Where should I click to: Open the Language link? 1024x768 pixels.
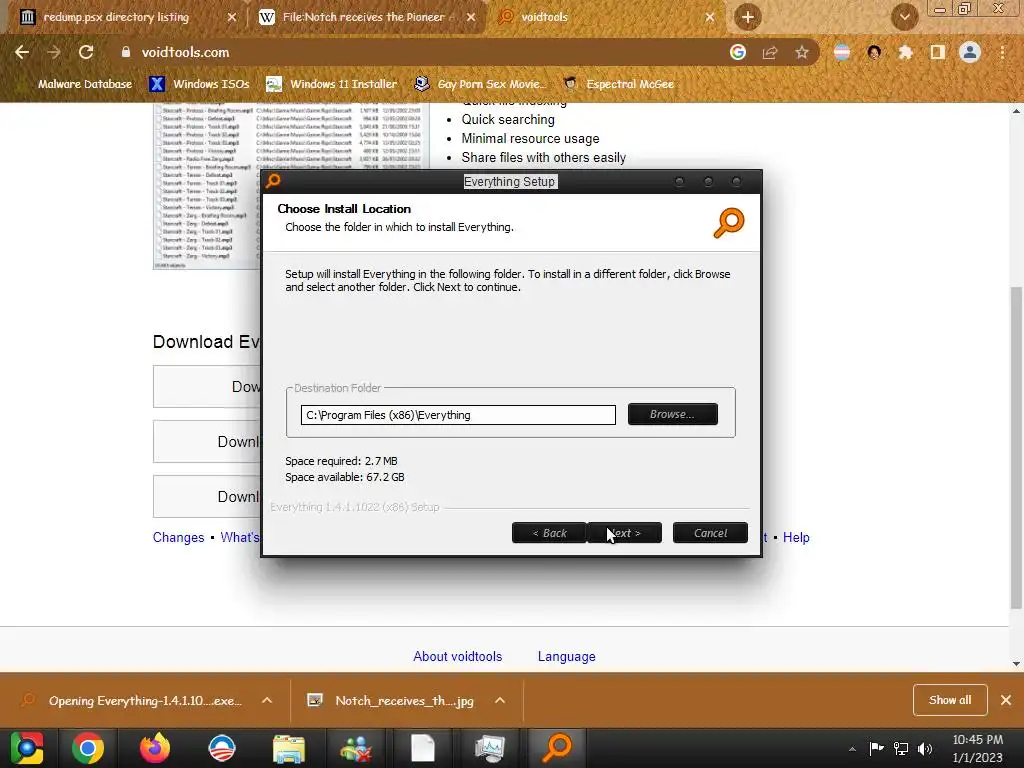[566, 656]
